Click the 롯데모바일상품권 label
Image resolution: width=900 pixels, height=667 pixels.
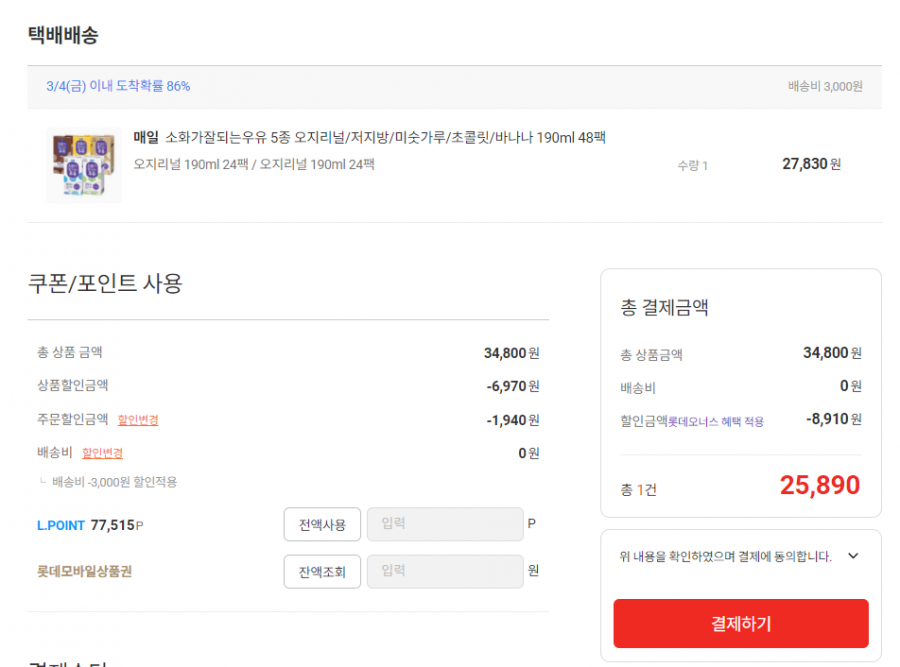click(84, 571)
